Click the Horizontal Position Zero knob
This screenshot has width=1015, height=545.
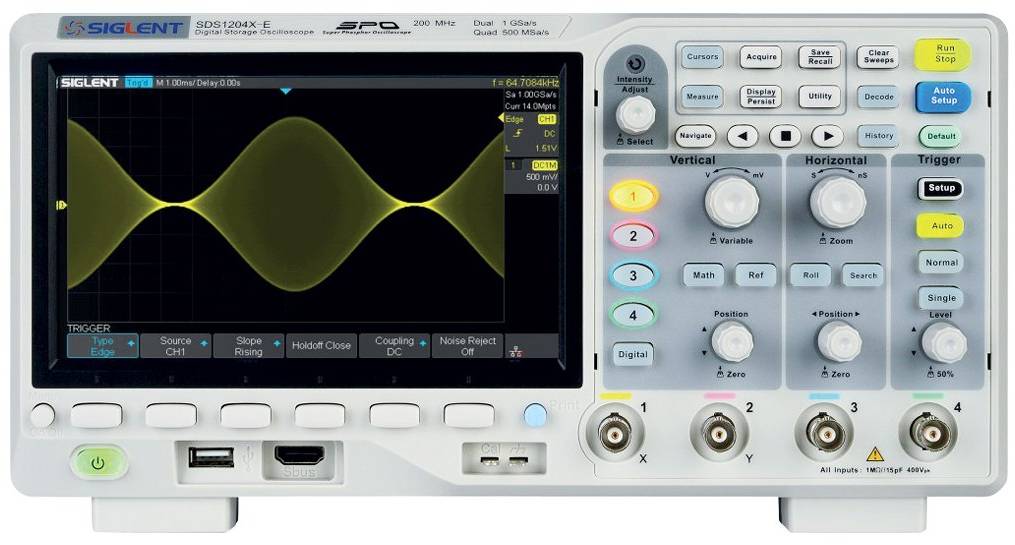tap(839, 342)
